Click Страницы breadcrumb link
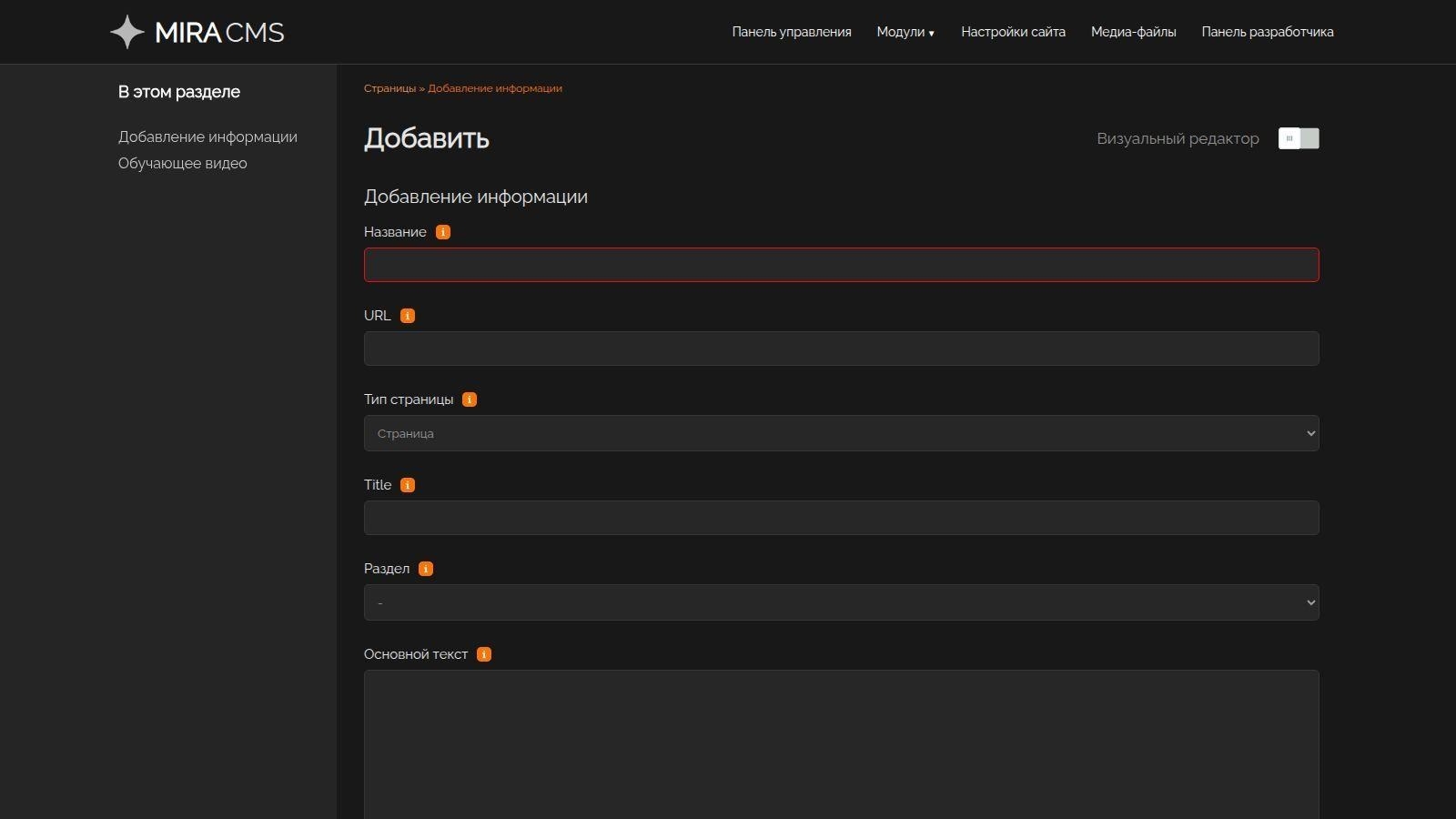 [389, 88]
